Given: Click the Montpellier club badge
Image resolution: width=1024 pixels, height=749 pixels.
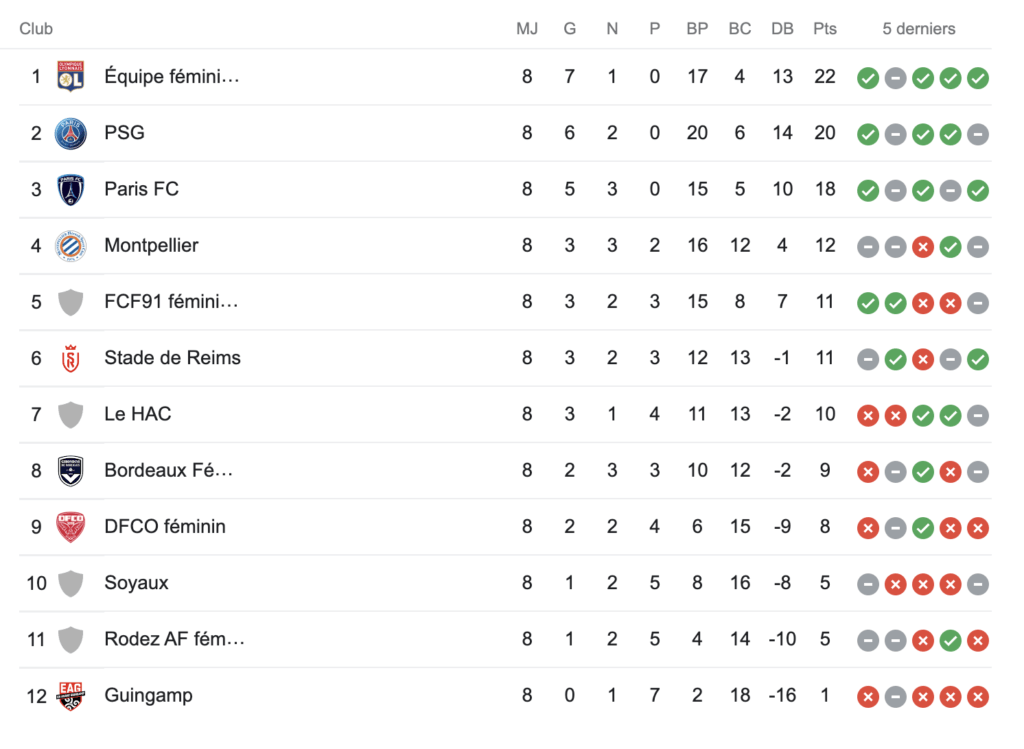Looking at the screenshot, I should [71, 246].
